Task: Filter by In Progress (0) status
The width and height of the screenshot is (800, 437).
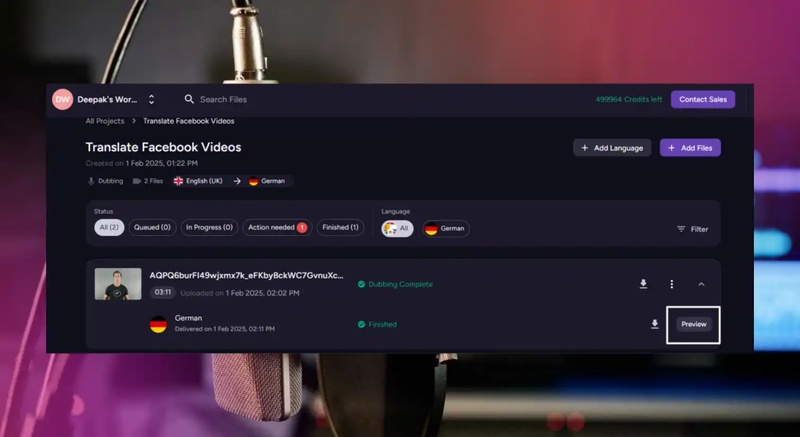Action: click(209, 228)
